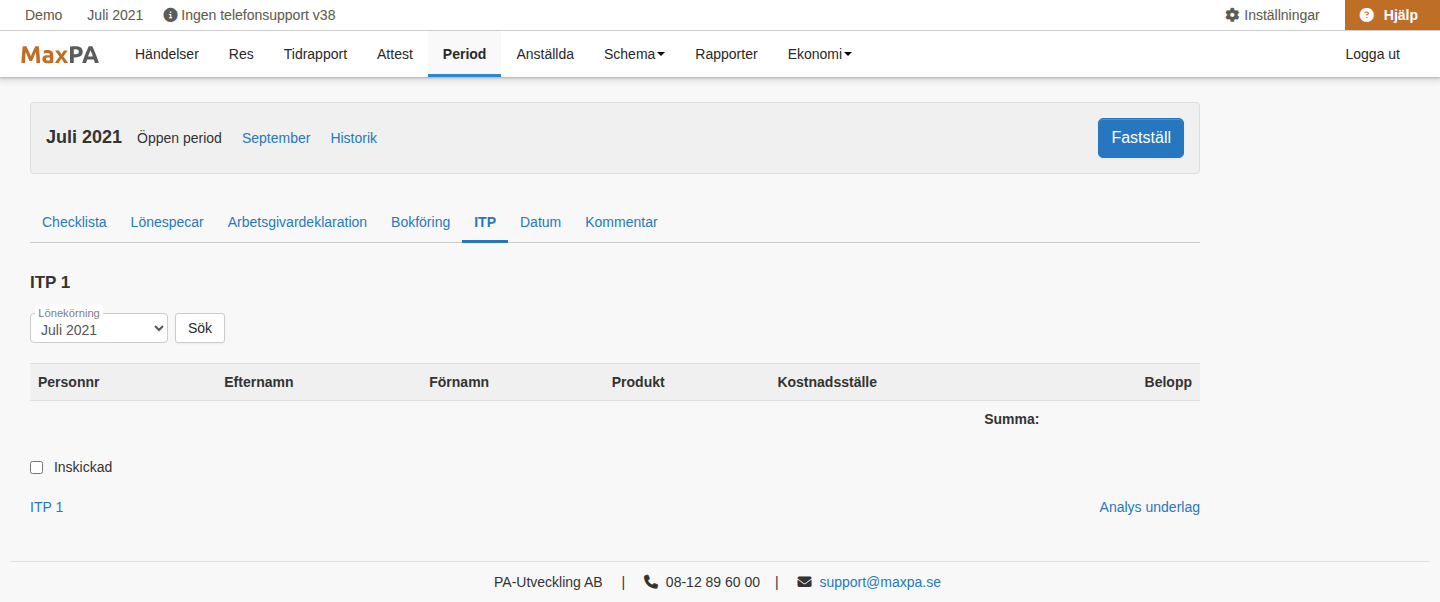The image size is (1440, 602).
Task: Click the Fastställ button
Action: click(x=1141, y=138)
